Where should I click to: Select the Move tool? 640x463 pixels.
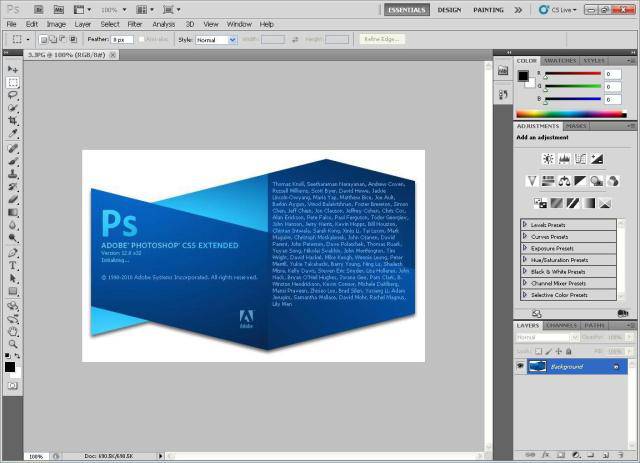(x=13, y=69)
